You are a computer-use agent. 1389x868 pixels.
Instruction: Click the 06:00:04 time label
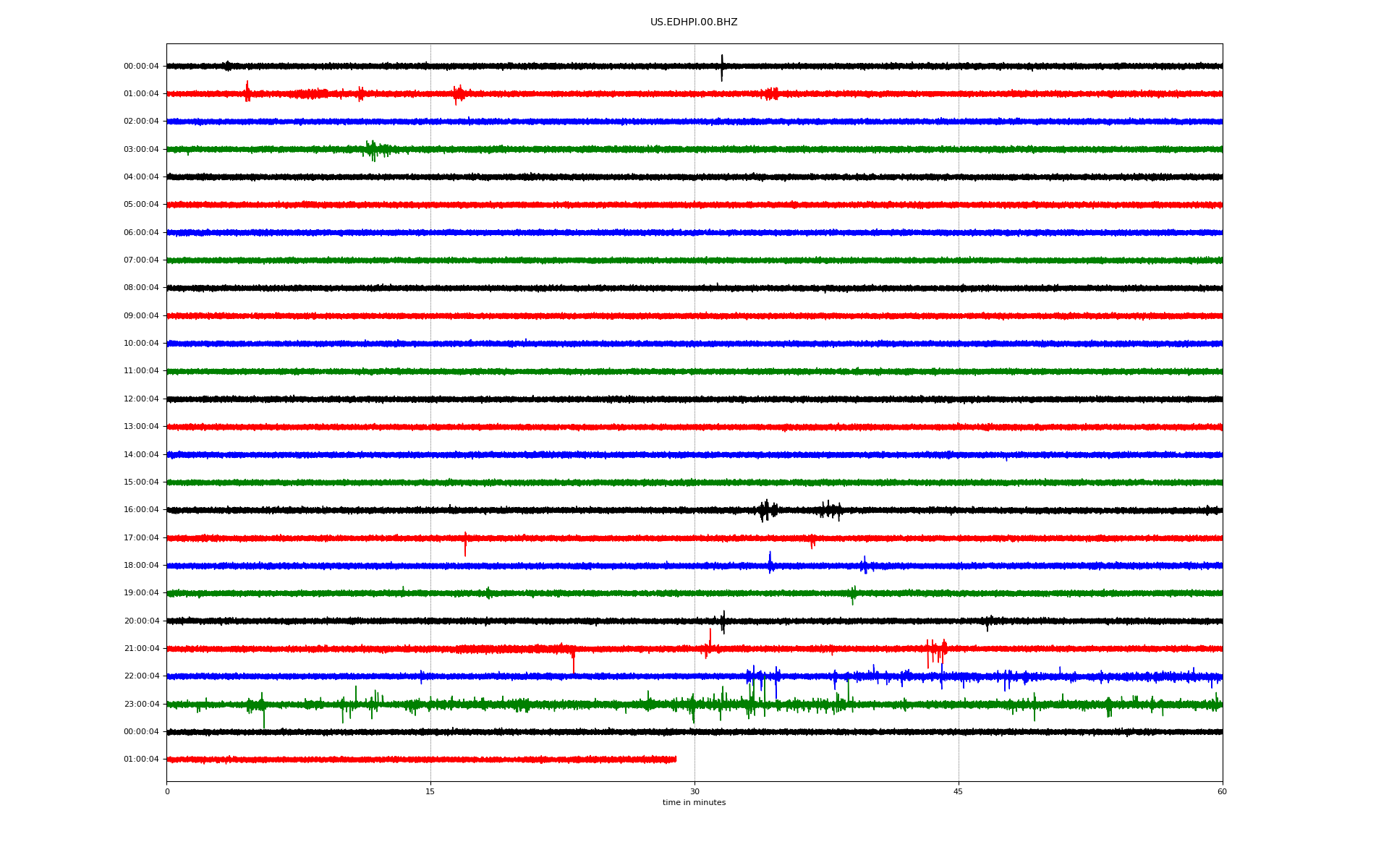141,233
